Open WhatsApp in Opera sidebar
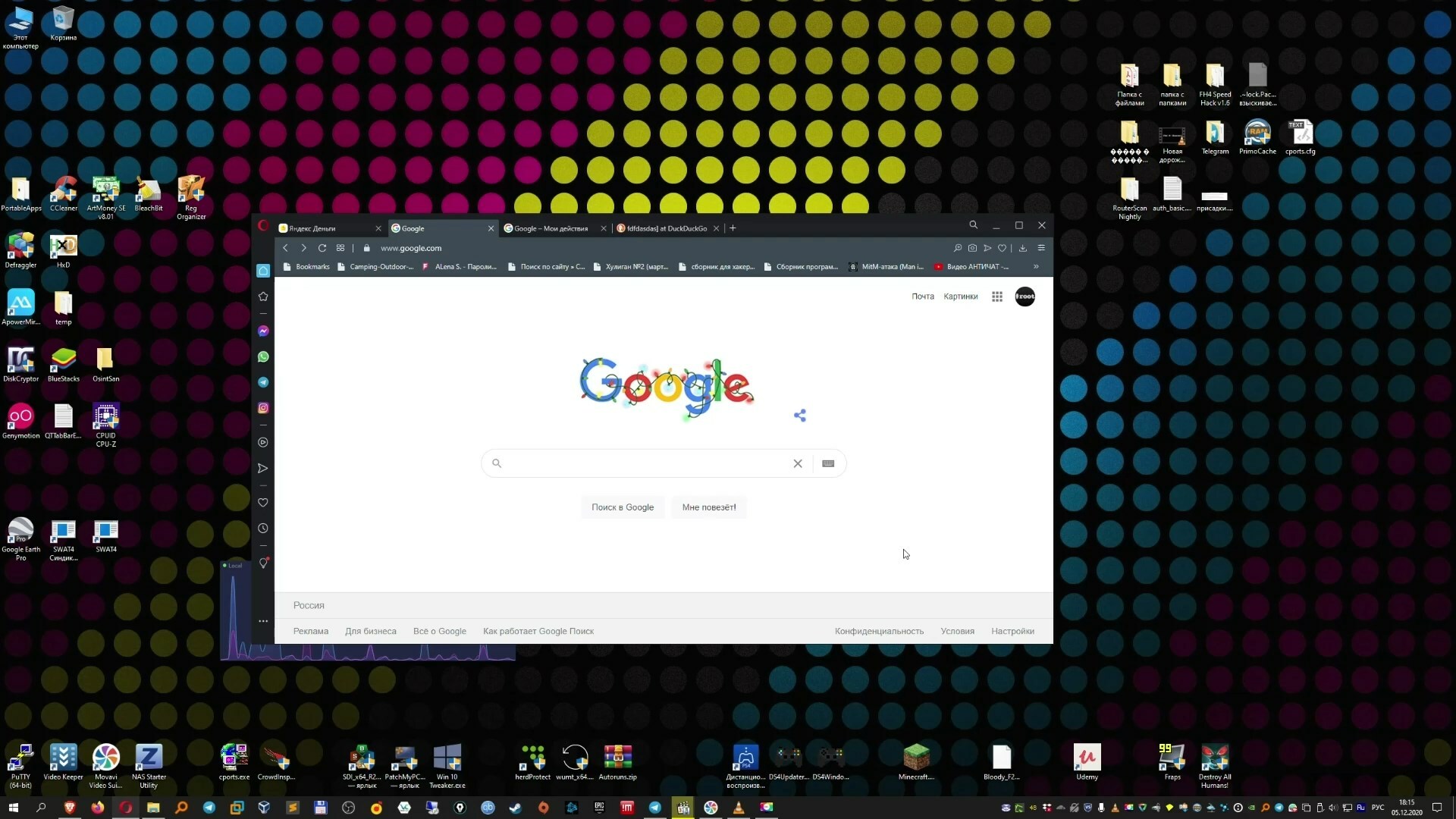Screen dimensions: 1456x819 [263, 356]
